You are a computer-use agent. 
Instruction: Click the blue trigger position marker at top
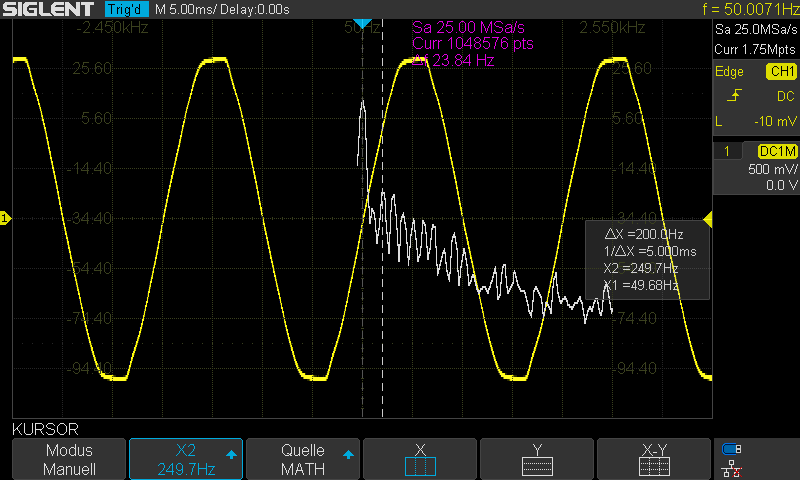point(362,23)
